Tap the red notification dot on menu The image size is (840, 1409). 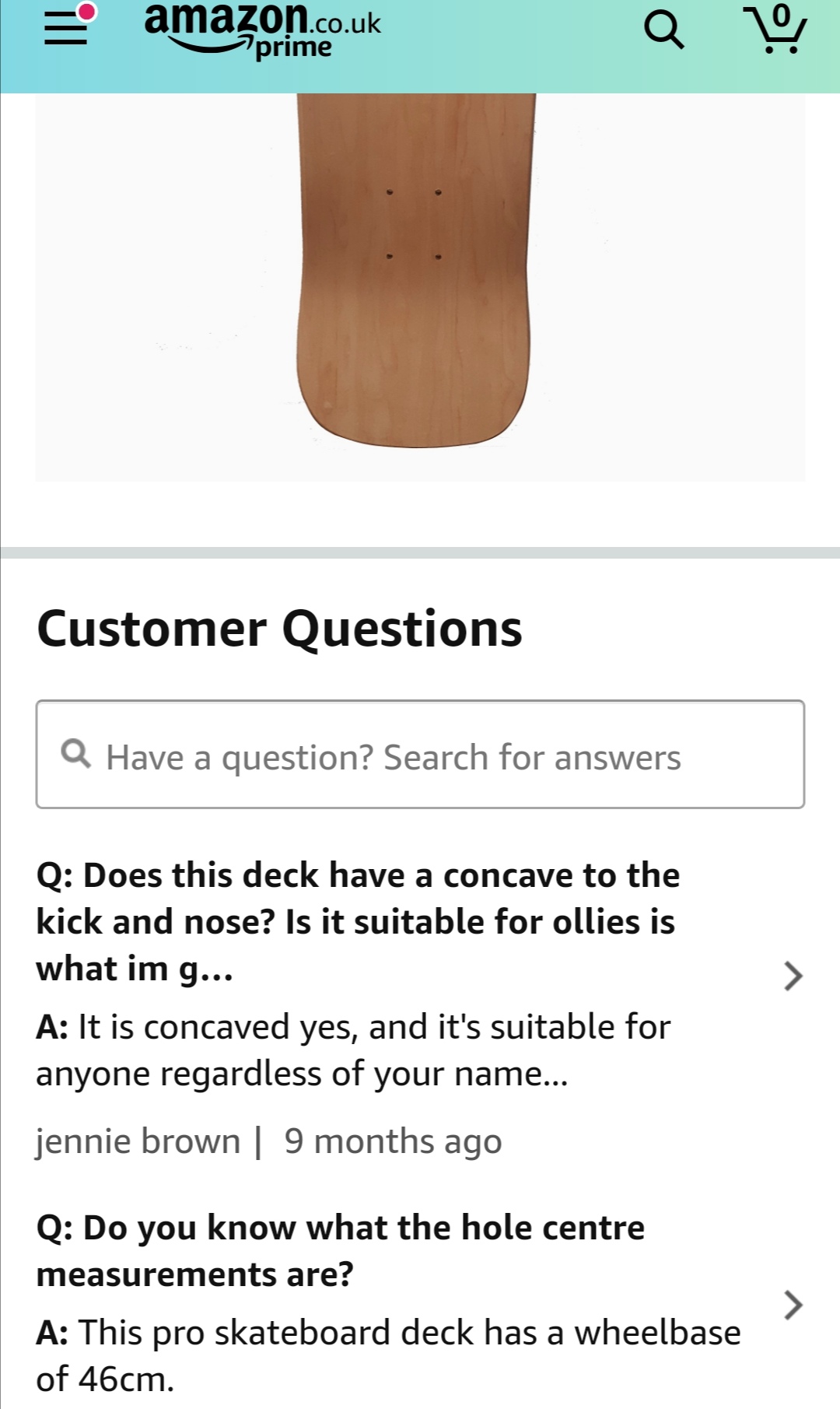pos(87,12)
